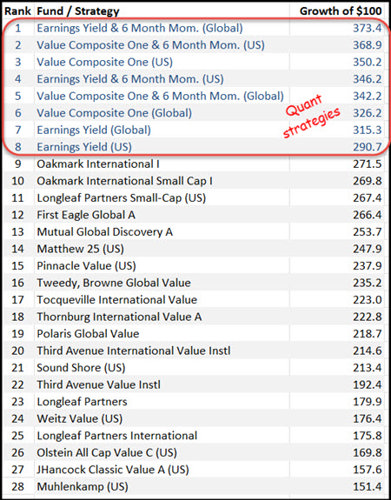Viewport: 391px width, 500px height.
Task: Click the 'Muhlenkamp (US)' cell
Action: (x=82, y=487)
